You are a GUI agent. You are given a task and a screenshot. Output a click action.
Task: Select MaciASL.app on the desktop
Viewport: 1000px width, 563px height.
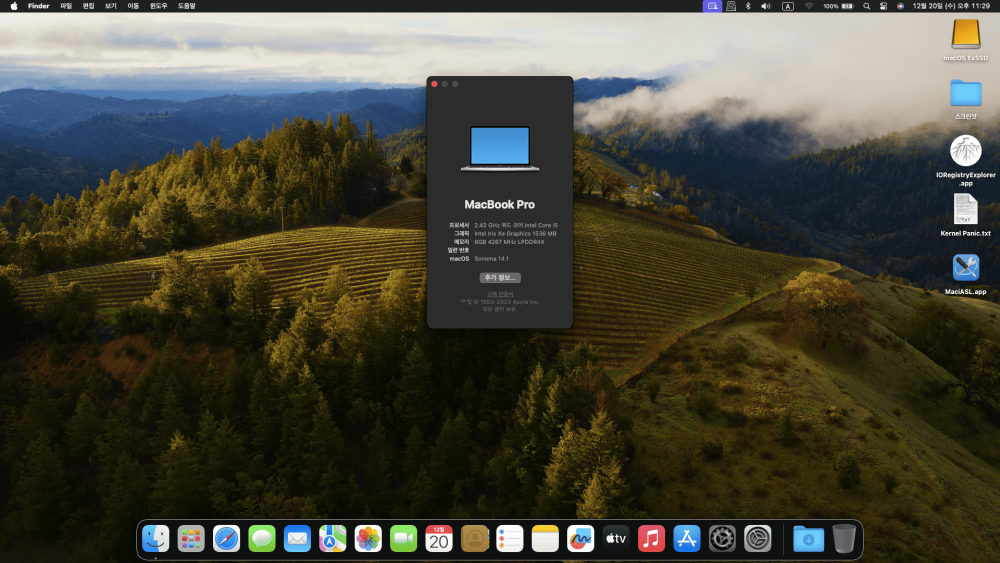[966, 268]
